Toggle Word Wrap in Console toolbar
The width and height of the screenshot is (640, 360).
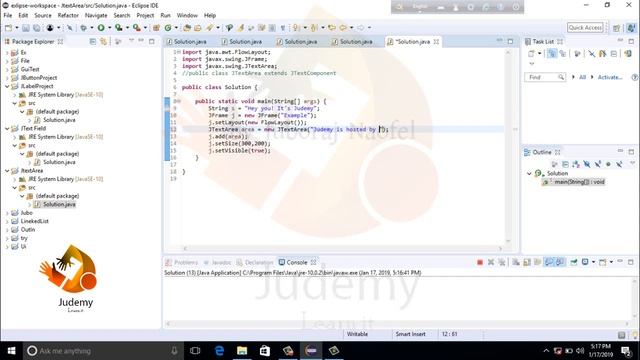pos(538,262)
